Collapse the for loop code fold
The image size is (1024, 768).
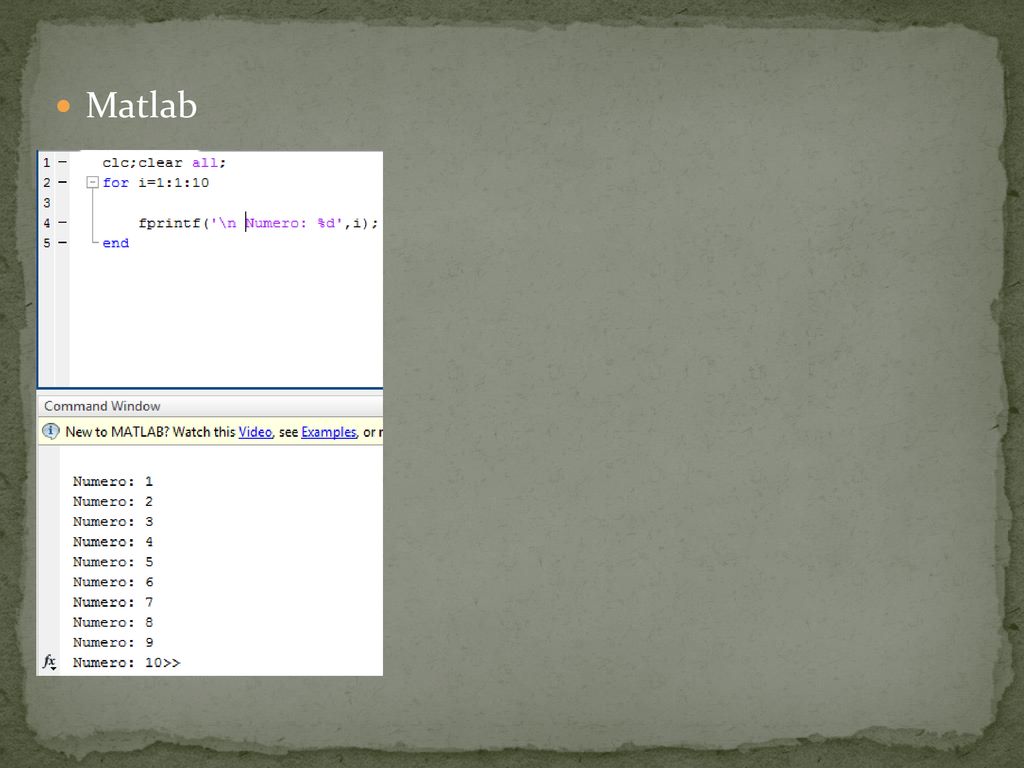pyautogui.click(x=93, y=183)
